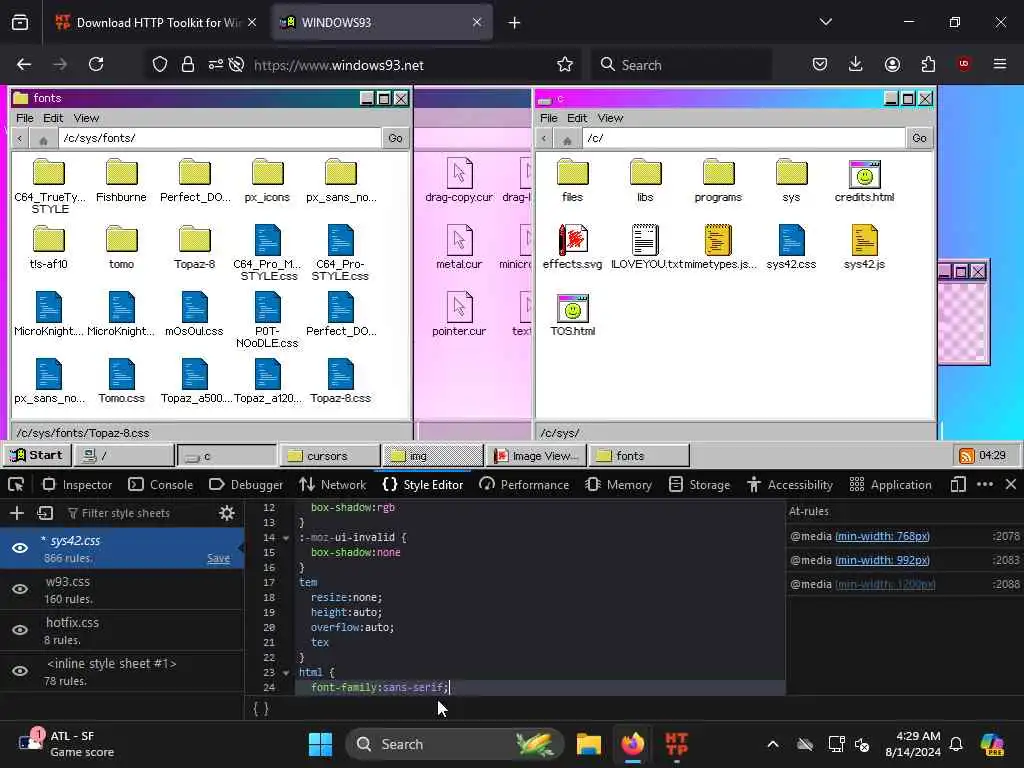Image resolution: width=1024 pixels, height=768 pixels.
Task: Click Go button in fonts window
Action: coord(396,138)
